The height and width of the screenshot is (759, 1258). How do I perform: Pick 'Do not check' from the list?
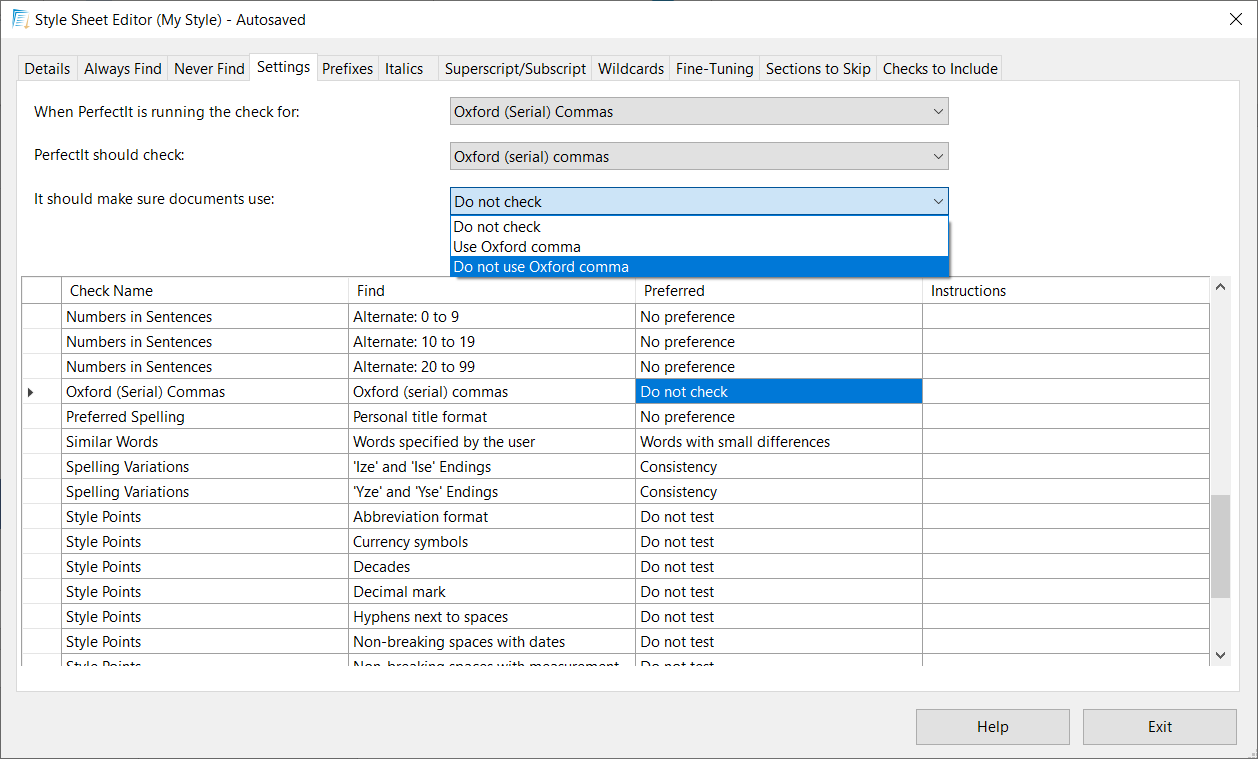coord(497,227)
